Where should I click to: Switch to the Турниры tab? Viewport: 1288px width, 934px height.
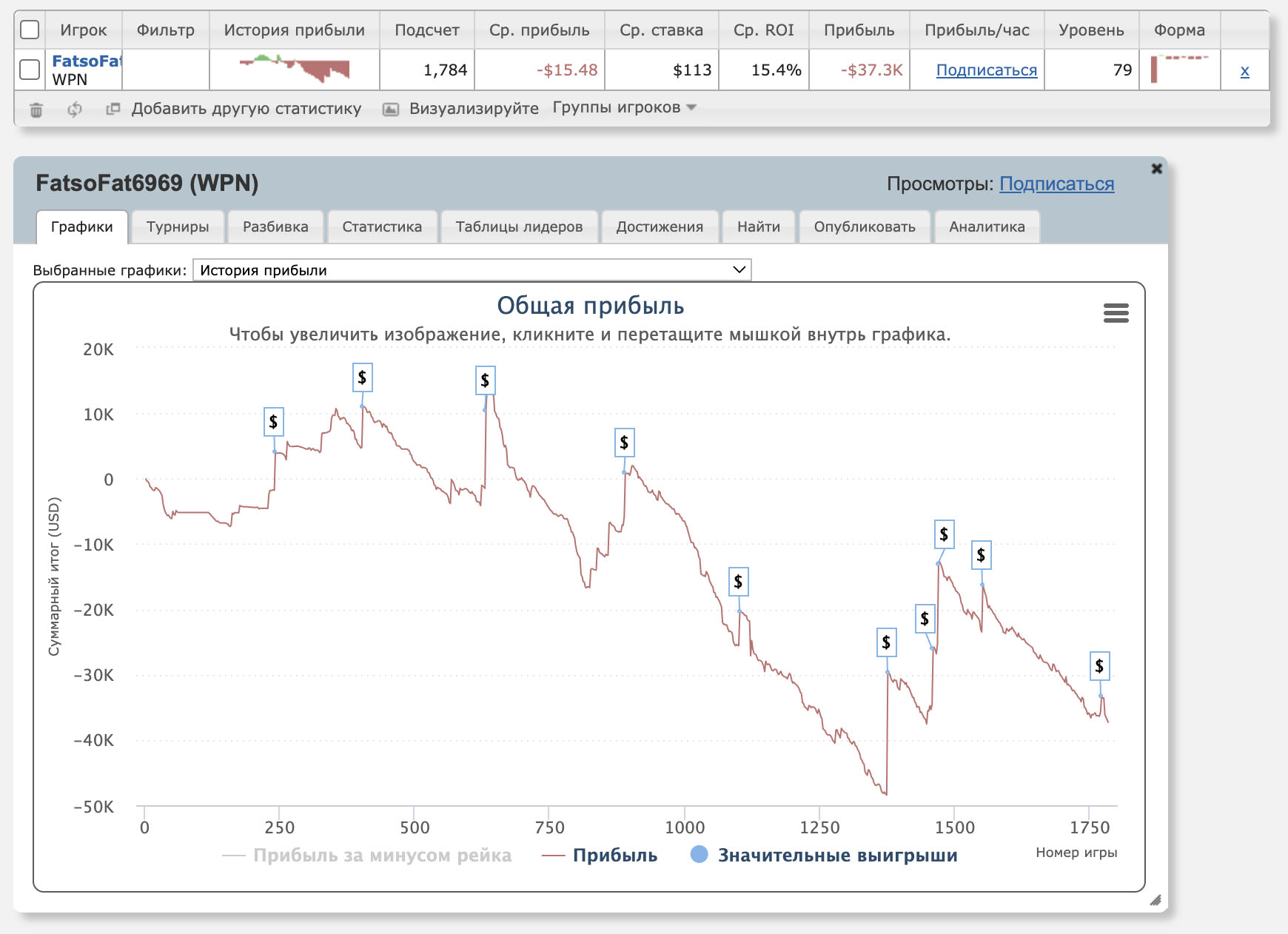178,226
